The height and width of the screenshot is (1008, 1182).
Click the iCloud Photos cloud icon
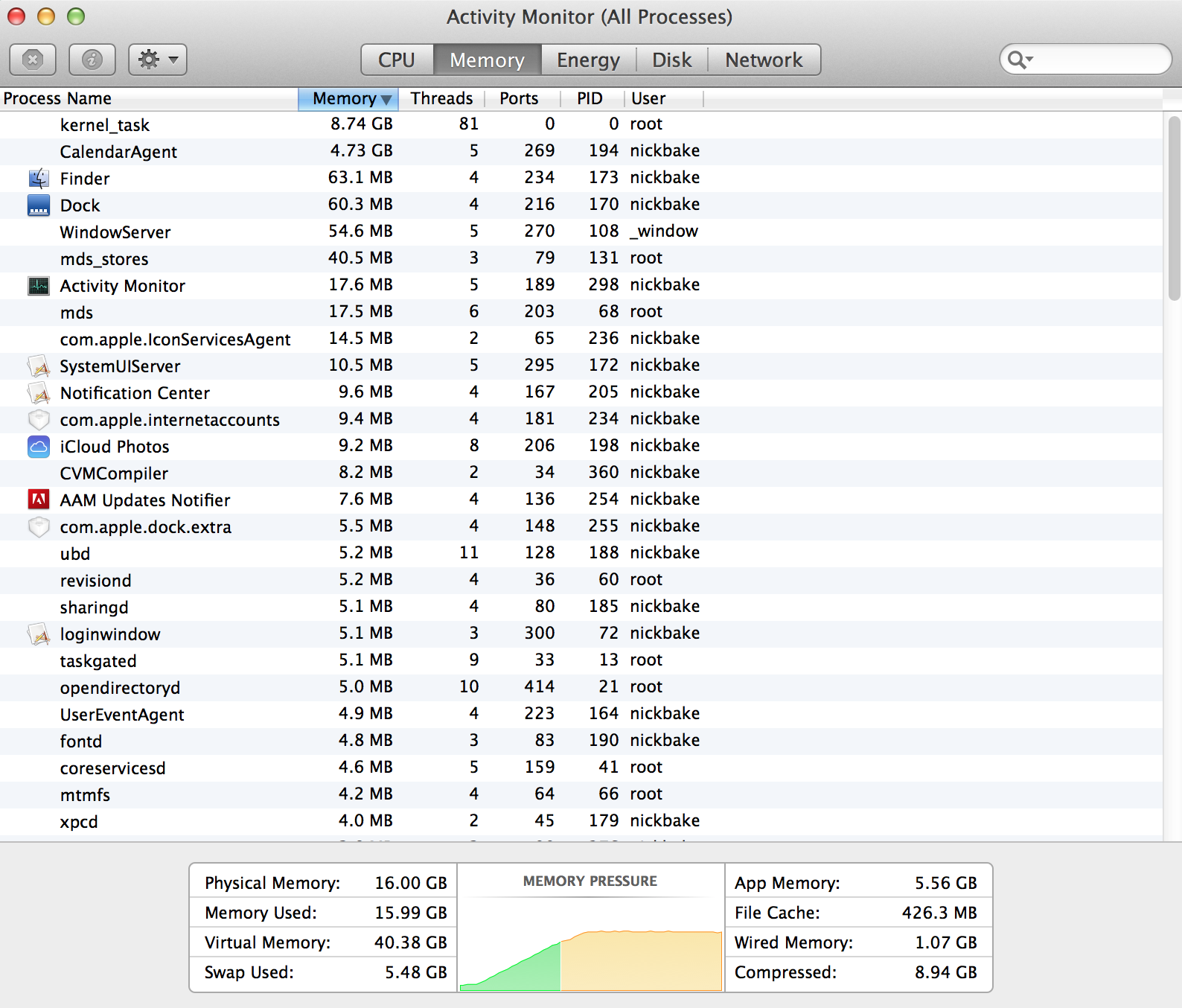(39, 447)
